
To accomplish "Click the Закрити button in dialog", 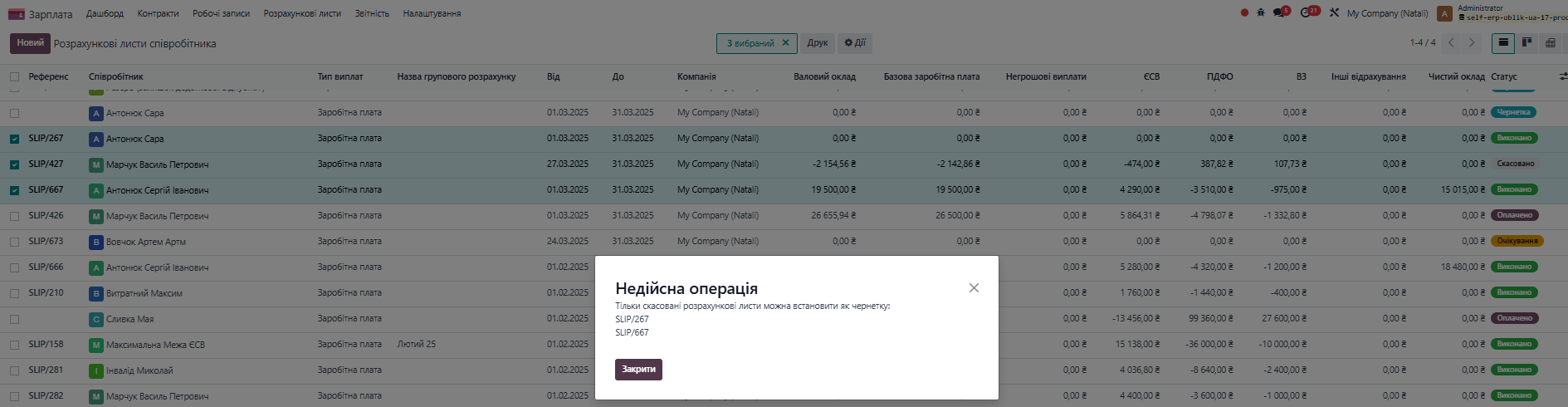I will coord(638,370).
